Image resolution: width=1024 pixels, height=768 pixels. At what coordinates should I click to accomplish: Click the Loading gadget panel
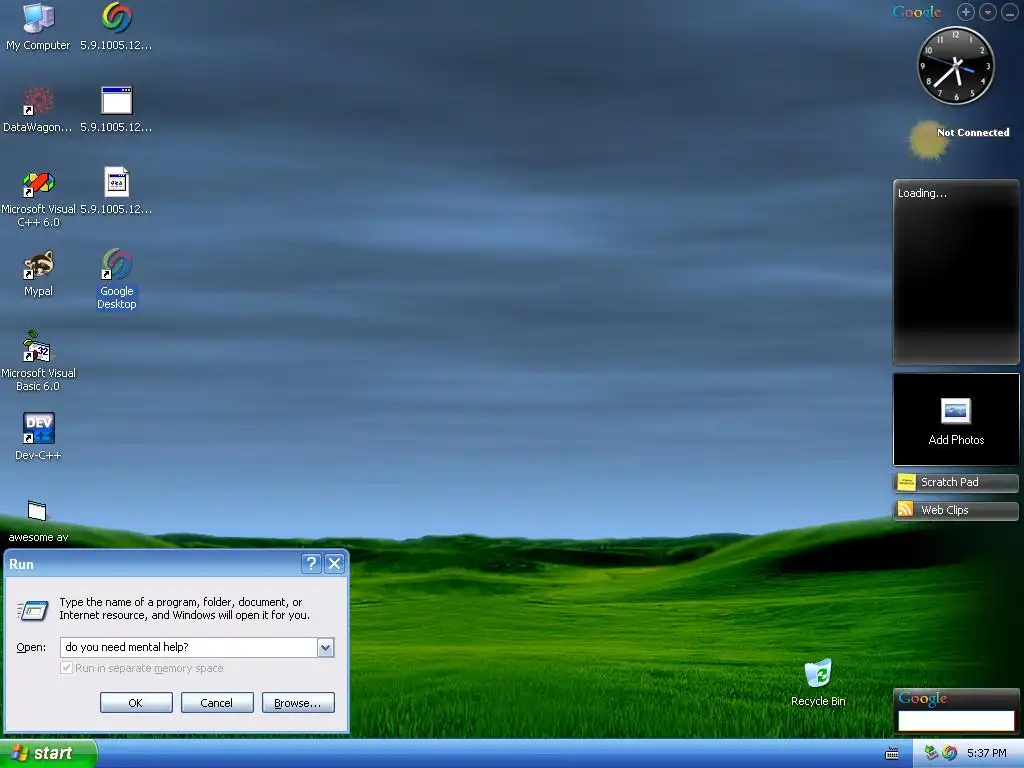coord(955,272)
